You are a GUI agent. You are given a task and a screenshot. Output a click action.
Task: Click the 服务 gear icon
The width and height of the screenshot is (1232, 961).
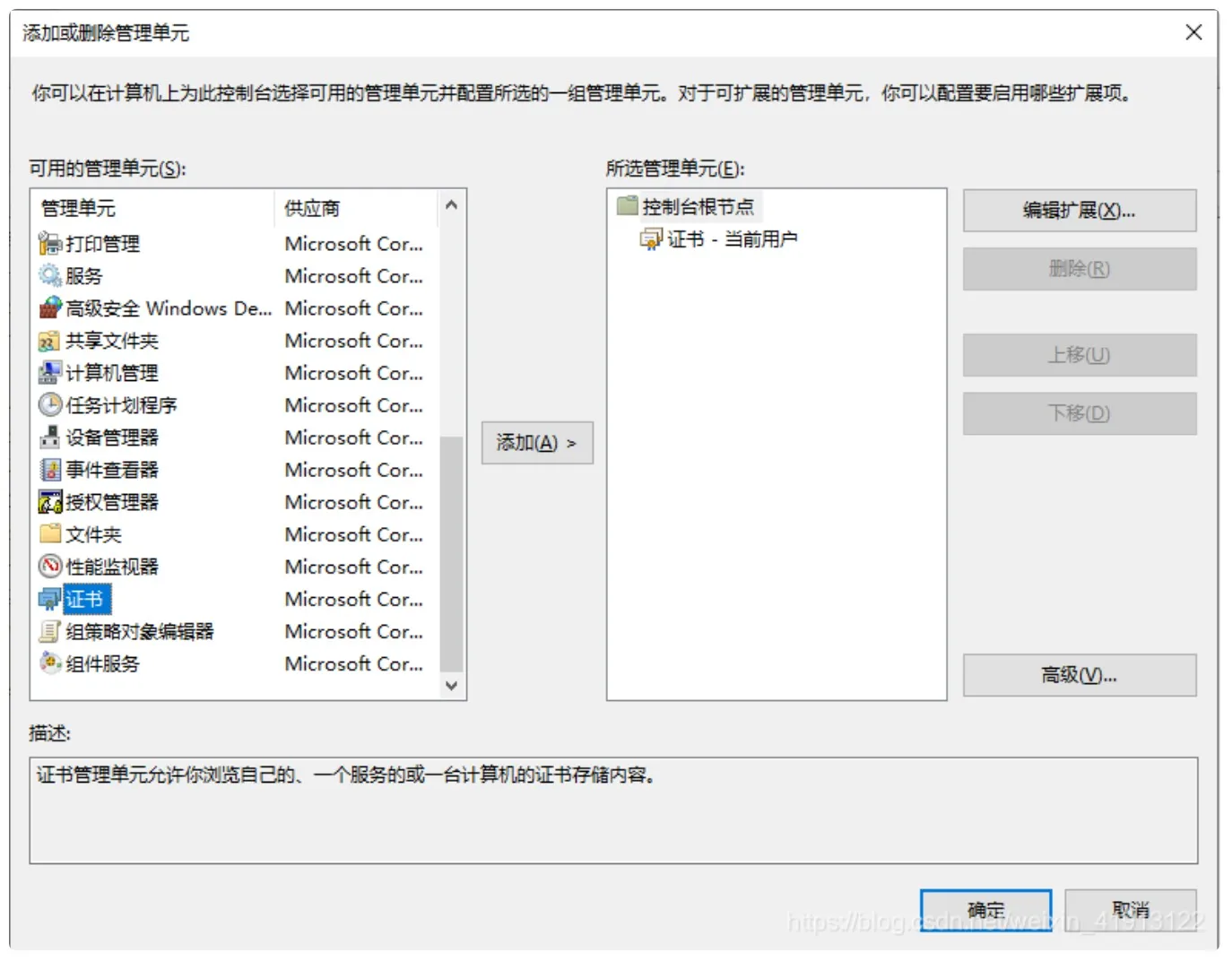(x=50, y=275)
